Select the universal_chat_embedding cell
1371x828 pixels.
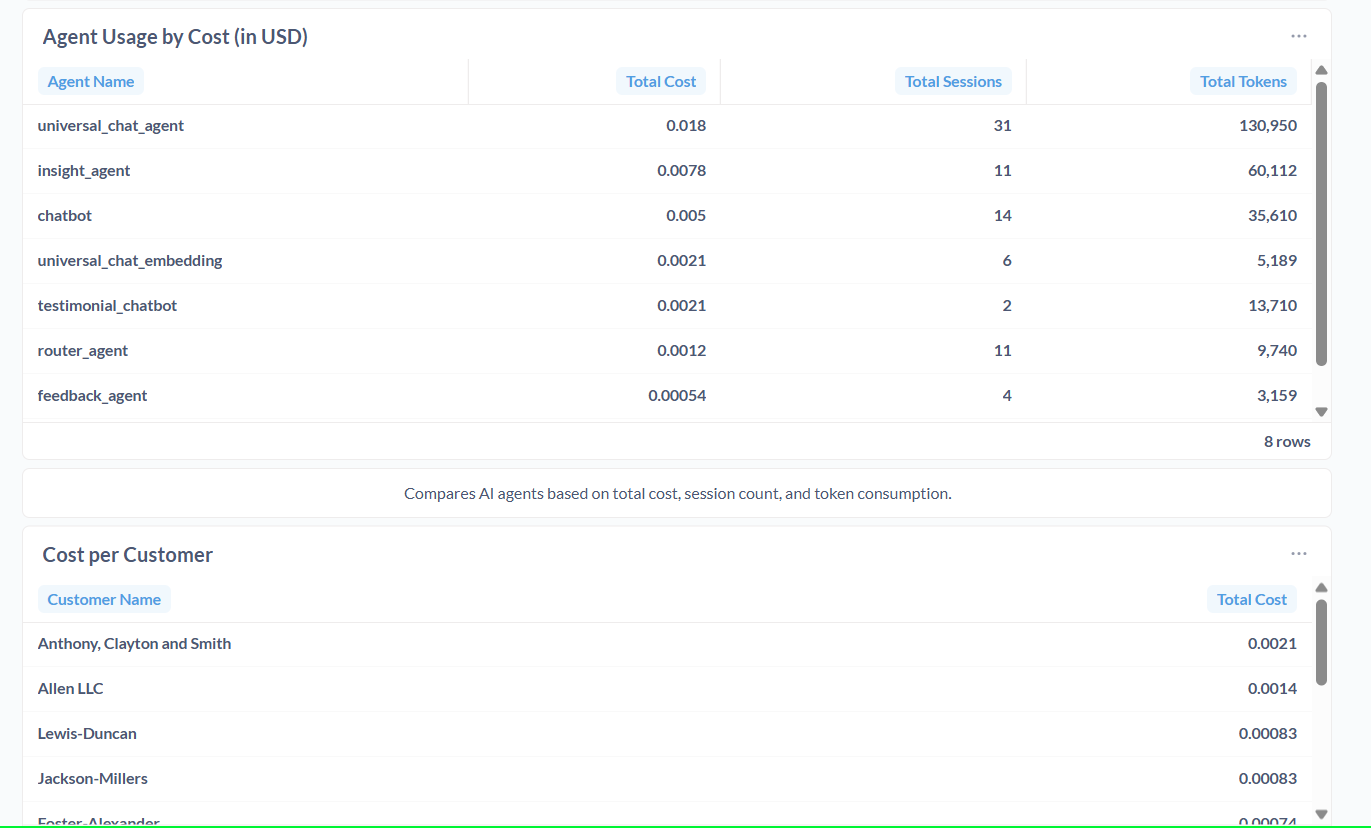click(x=130, y=261)
